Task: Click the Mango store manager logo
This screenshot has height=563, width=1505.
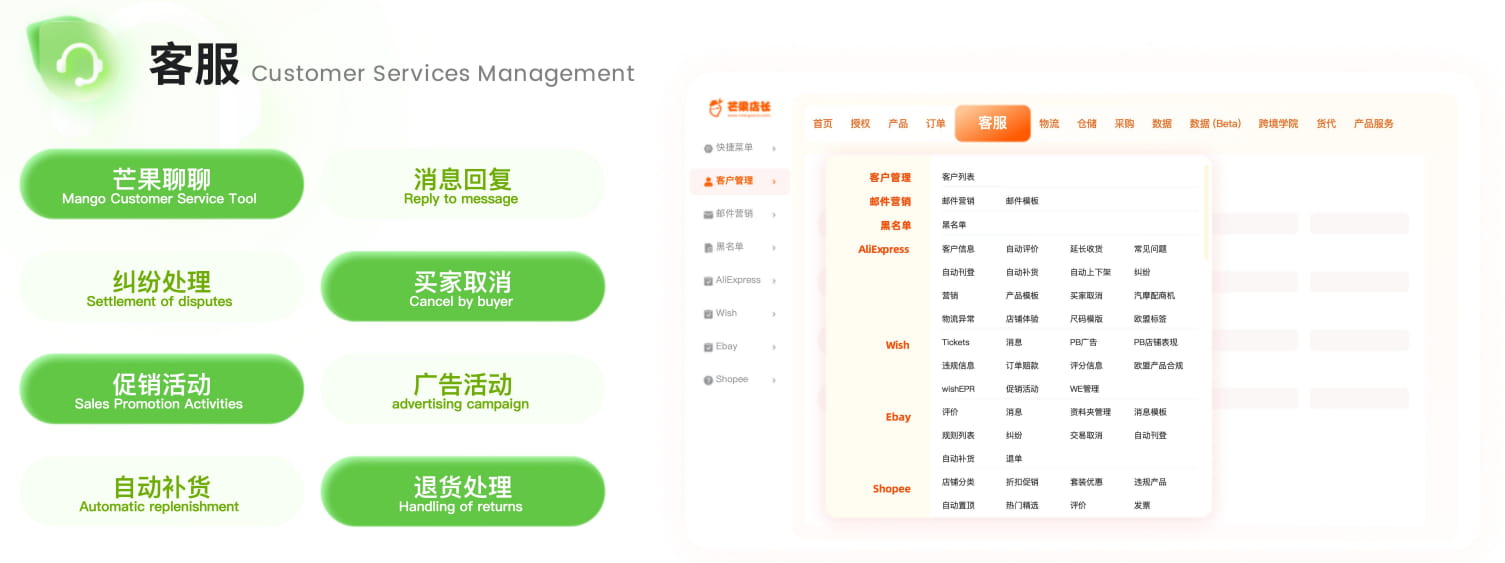Action: [x=739, y=108]
